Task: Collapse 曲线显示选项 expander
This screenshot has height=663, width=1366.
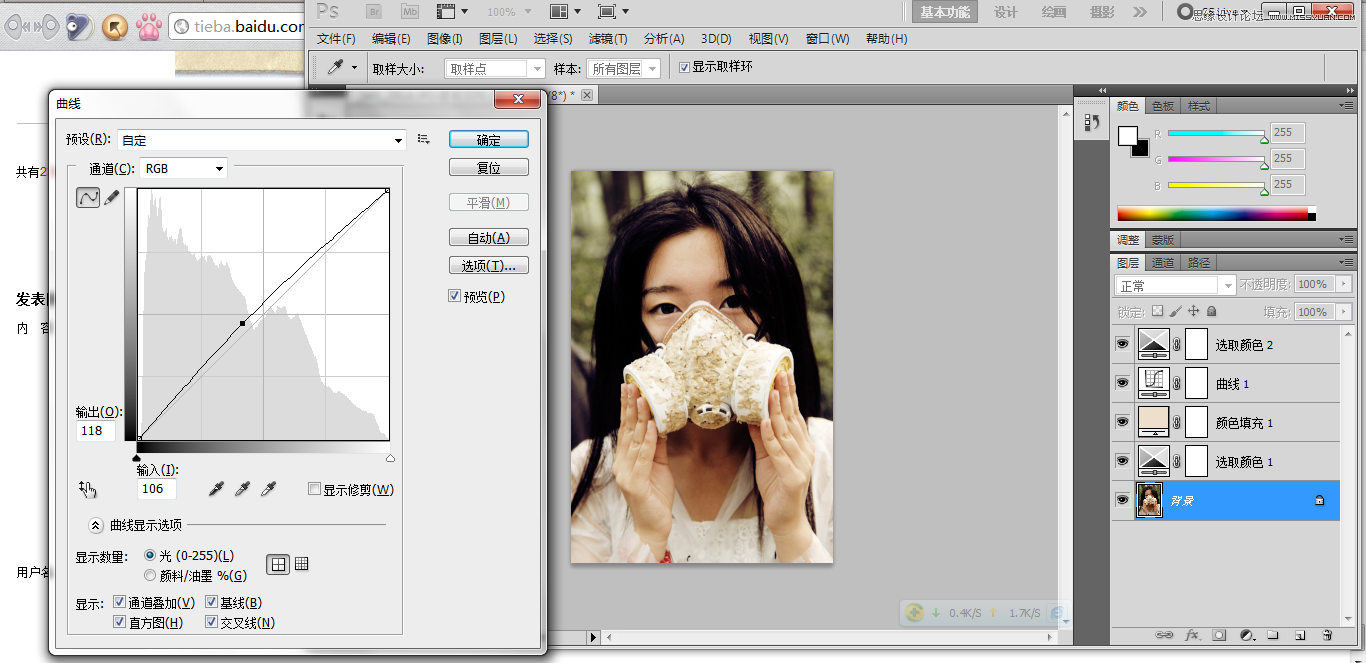Action: 96,524
